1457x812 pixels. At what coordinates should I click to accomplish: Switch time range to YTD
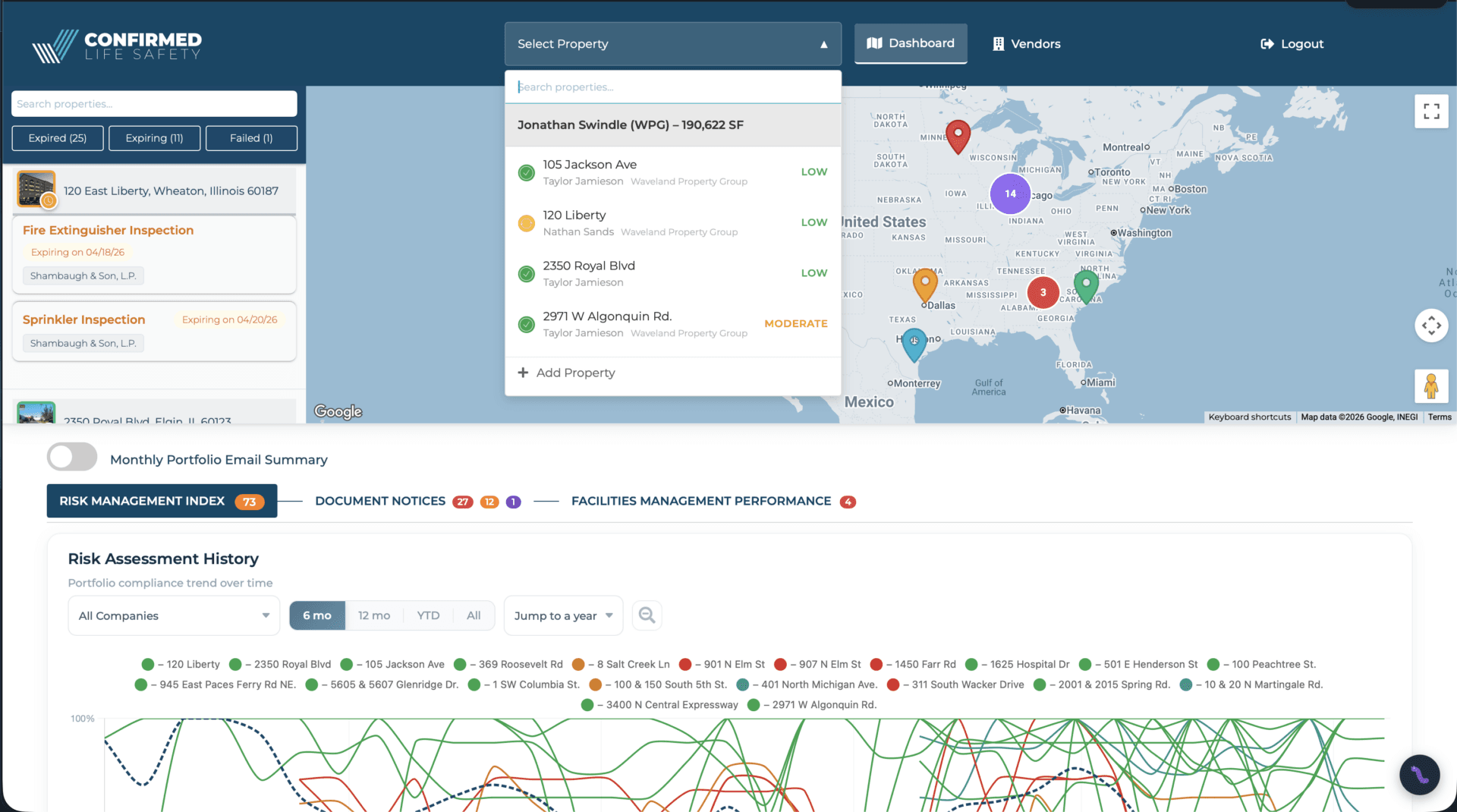(x=428, y=615)
